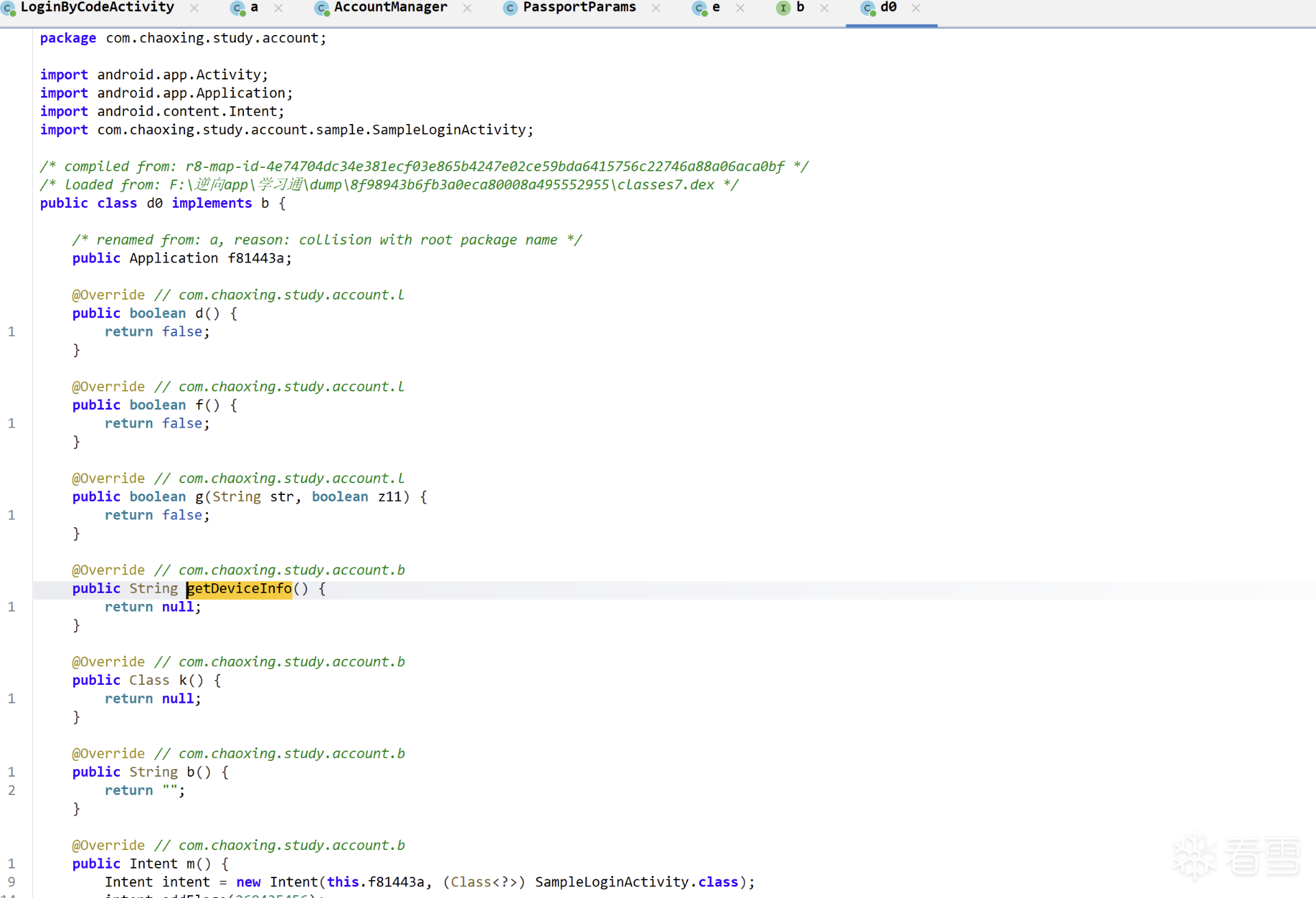Click the PassportParams class icon

click(x=510, y=8)
